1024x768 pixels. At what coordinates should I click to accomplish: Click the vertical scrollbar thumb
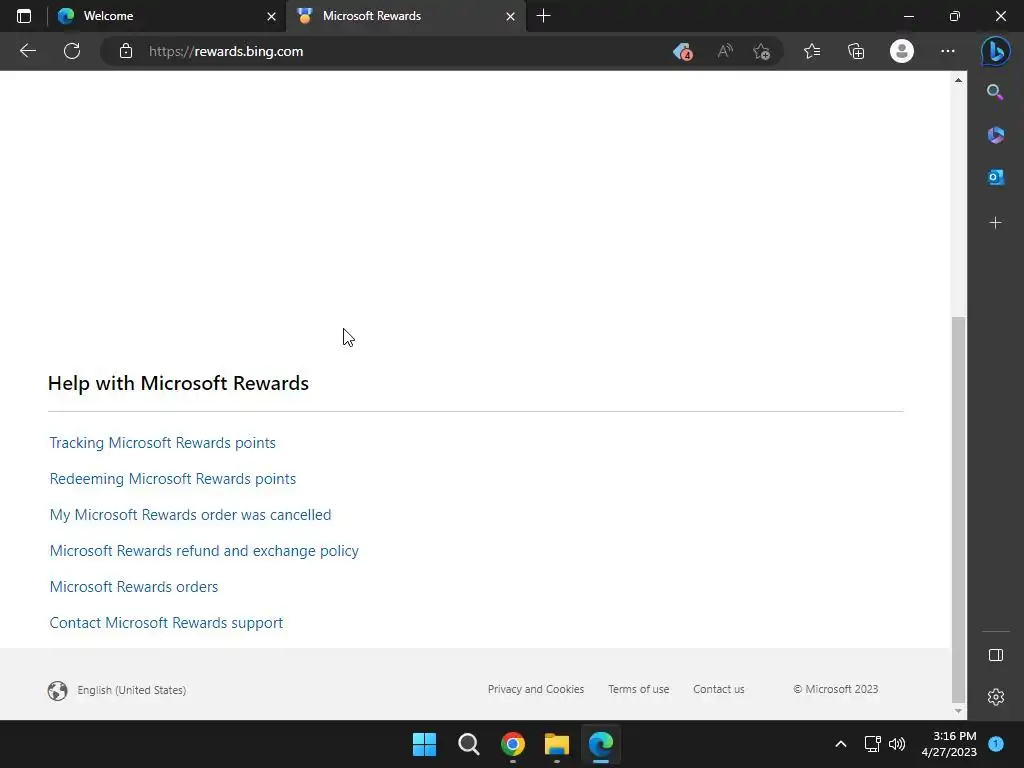(x=958, y=509)
